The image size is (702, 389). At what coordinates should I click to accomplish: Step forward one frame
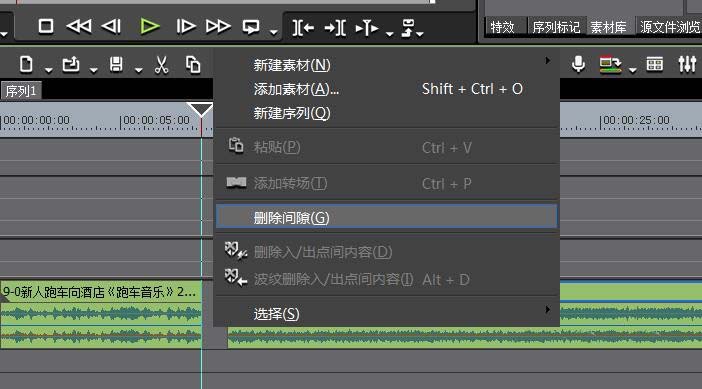pyautogui.click(x=185, y=26)
